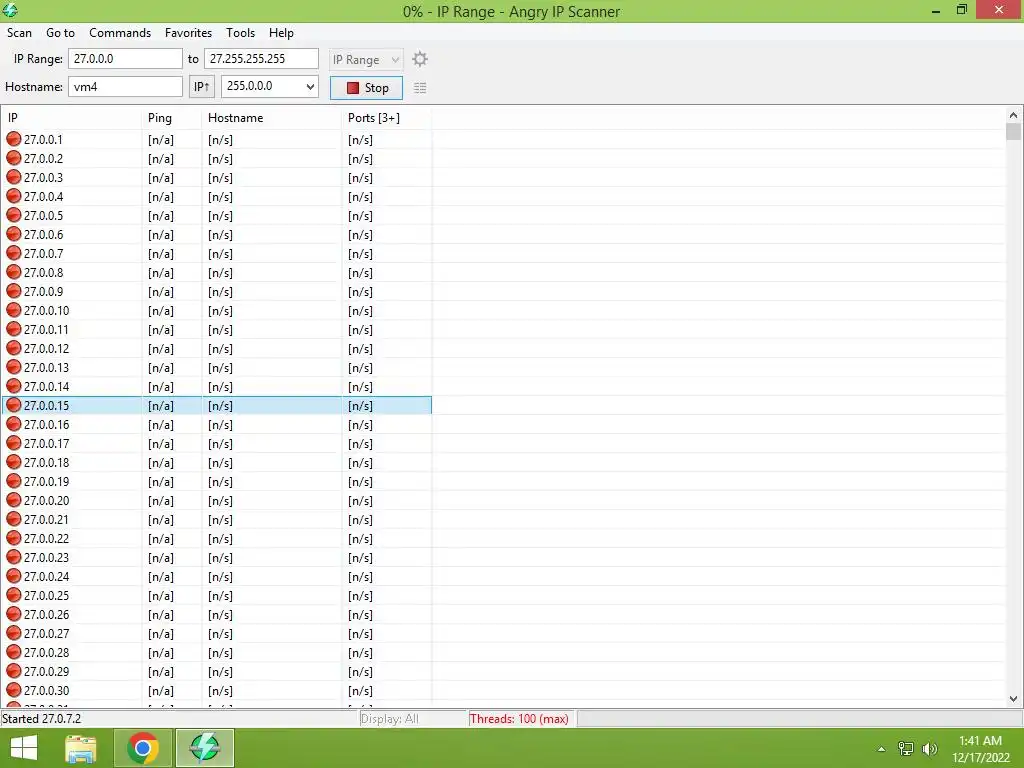Click the red status icon for 27.0.0.20
1024x768 pixels.
pyautogui.click(x=14, y=500)
